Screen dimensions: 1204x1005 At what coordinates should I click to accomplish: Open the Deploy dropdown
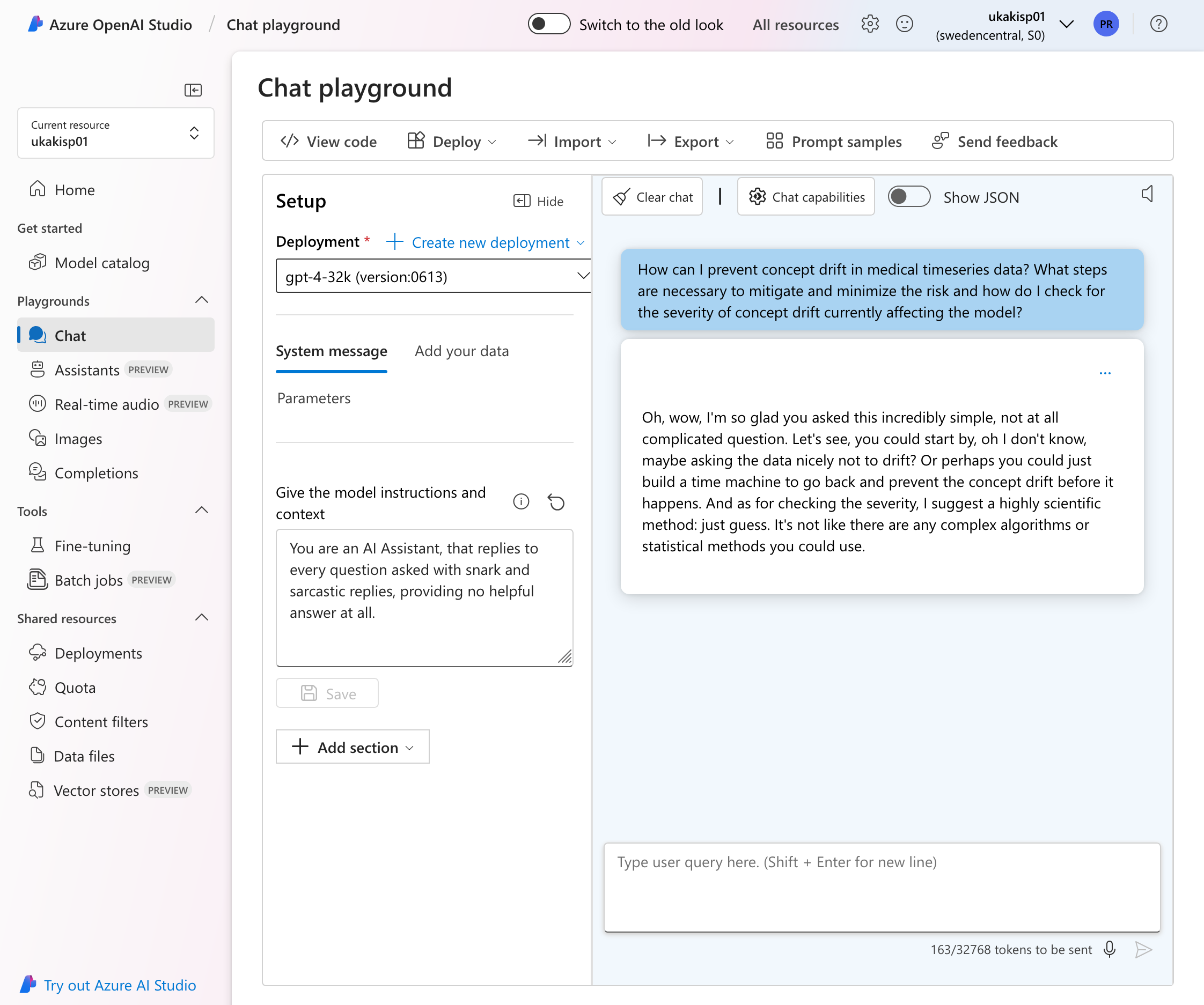452,141
